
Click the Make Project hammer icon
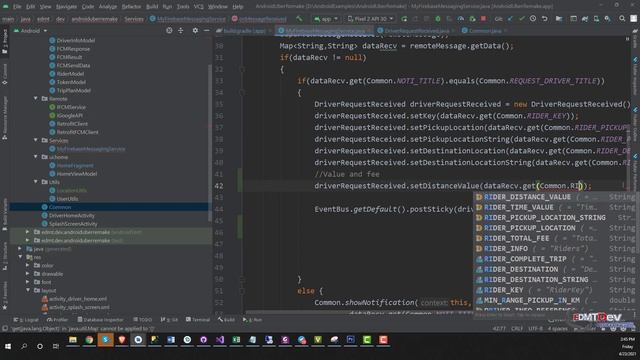(x=300, y=19)
